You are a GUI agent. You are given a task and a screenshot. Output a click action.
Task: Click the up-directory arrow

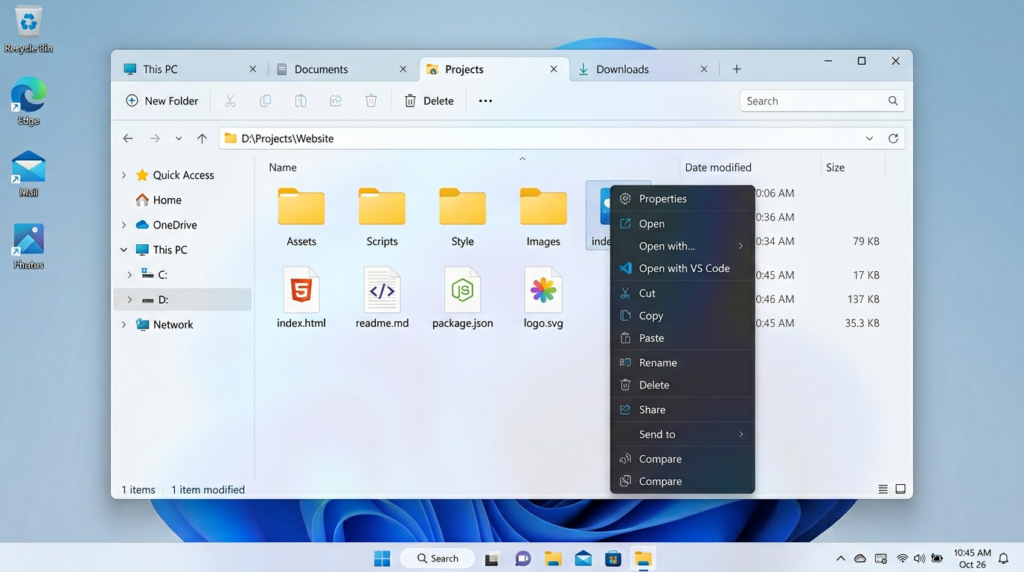point(202,139)
